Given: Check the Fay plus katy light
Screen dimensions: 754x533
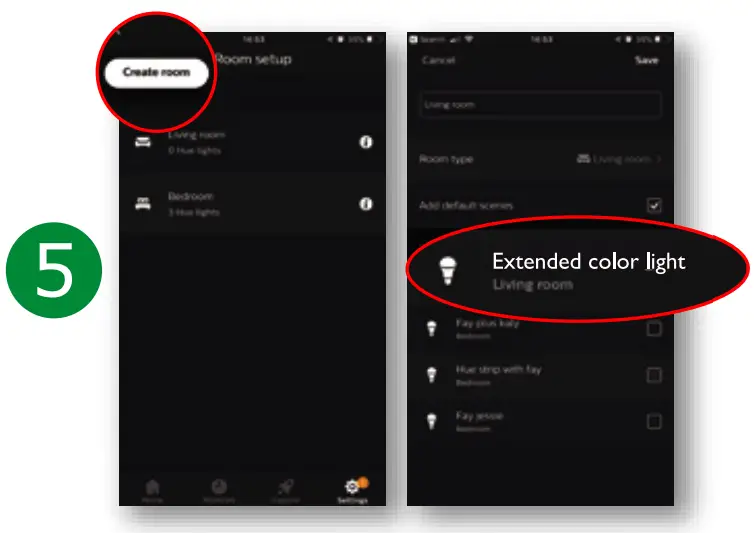Looking at the screenshot, I should click(x=654, y=329).
